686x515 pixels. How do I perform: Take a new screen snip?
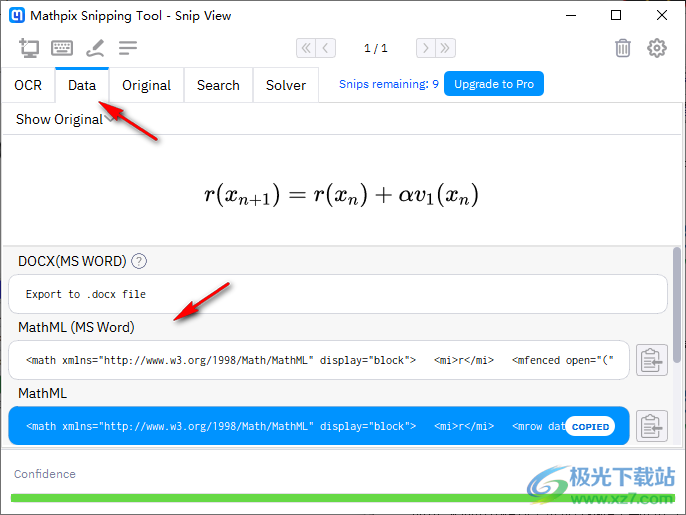[x=29, y=48]
